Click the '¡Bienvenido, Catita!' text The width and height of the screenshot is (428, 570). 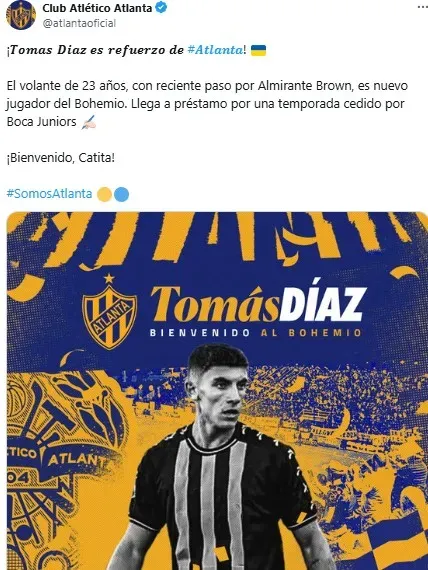pyautogui.click(x=61, y=158)
